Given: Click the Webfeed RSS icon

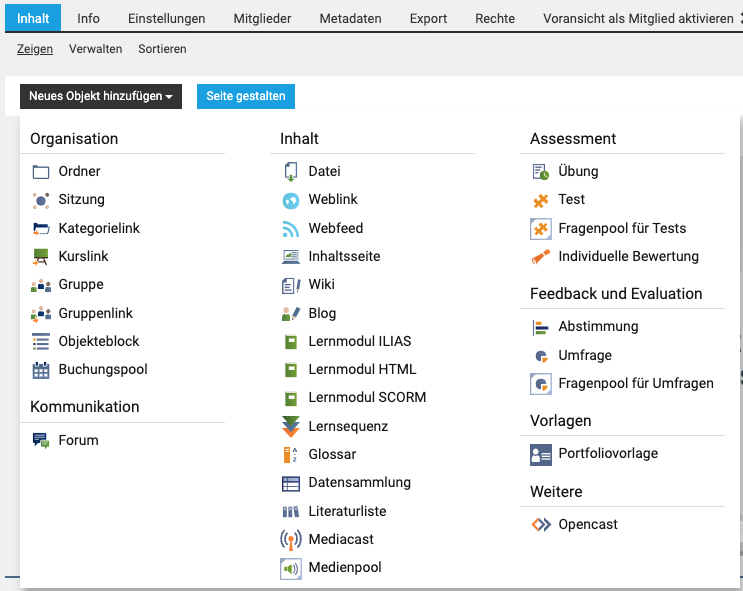Looking at the screenshot, I should pos(291,229).
